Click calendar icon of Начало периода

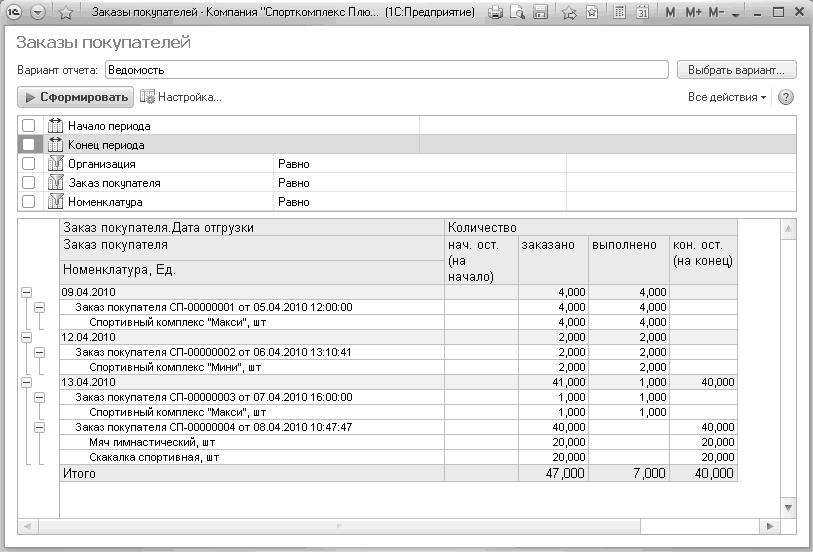(x=55, y=125)
